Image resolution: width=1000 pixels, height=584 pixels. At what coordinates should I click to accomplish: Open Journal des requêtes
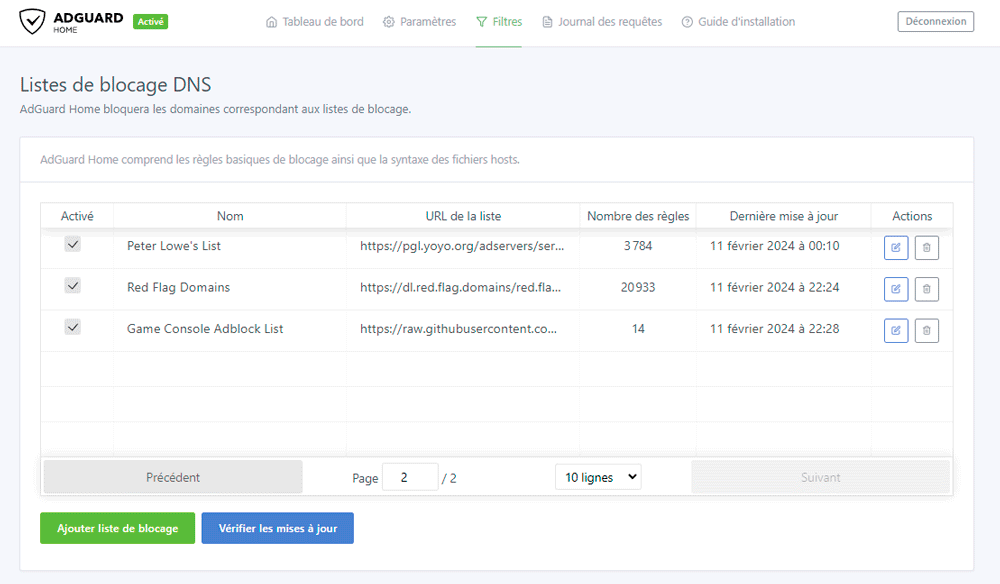pyautogui.click(x=602, y=22)
